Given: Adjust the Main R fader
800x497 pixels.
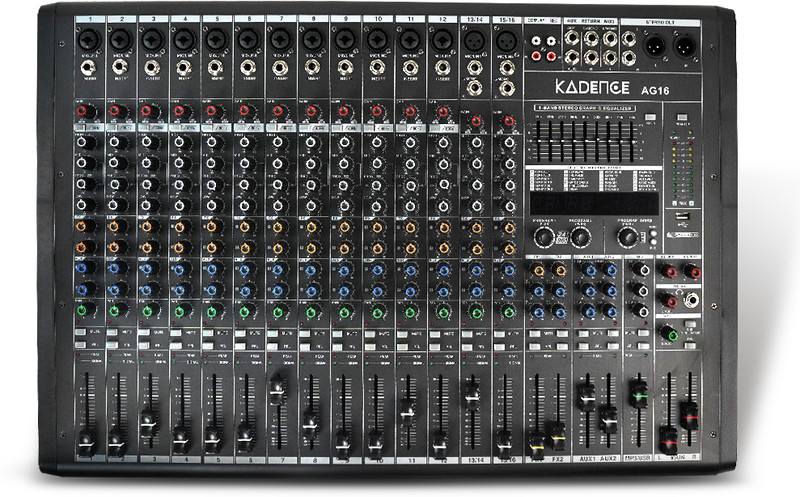Looking at the screenshot, I should click(x=689, y=415).
